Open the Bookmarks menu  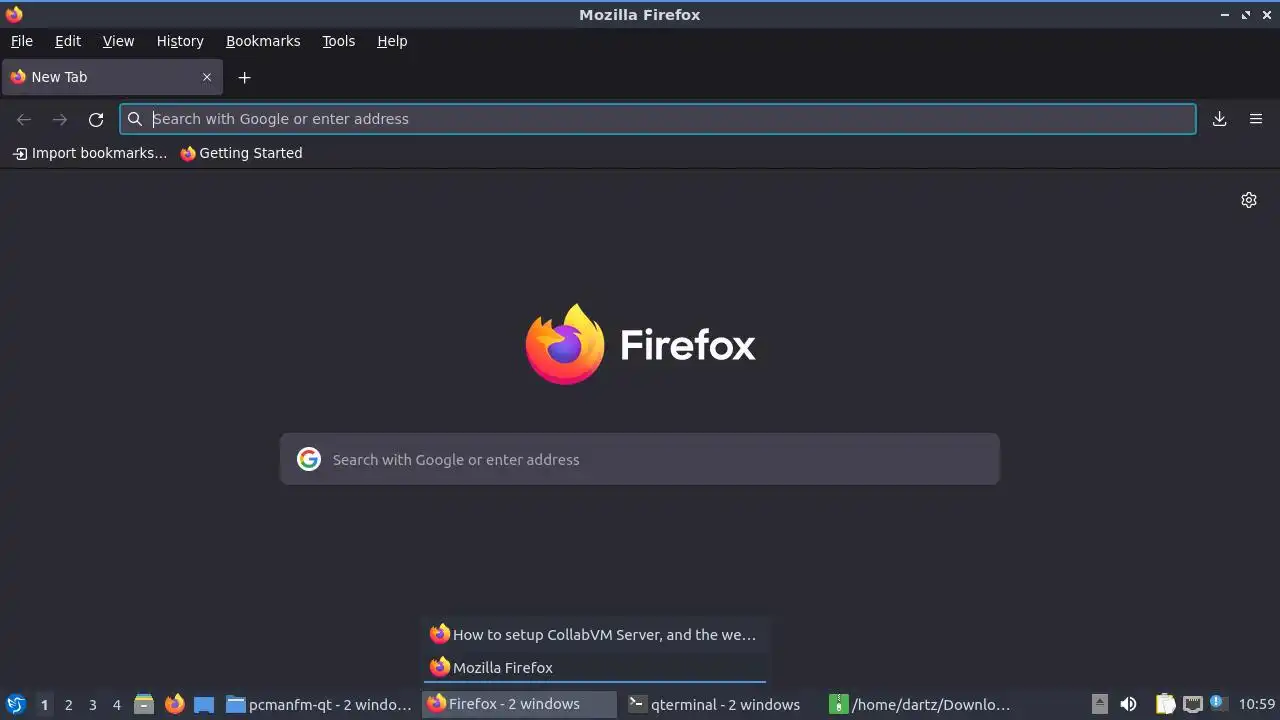[x=263, y=41]
